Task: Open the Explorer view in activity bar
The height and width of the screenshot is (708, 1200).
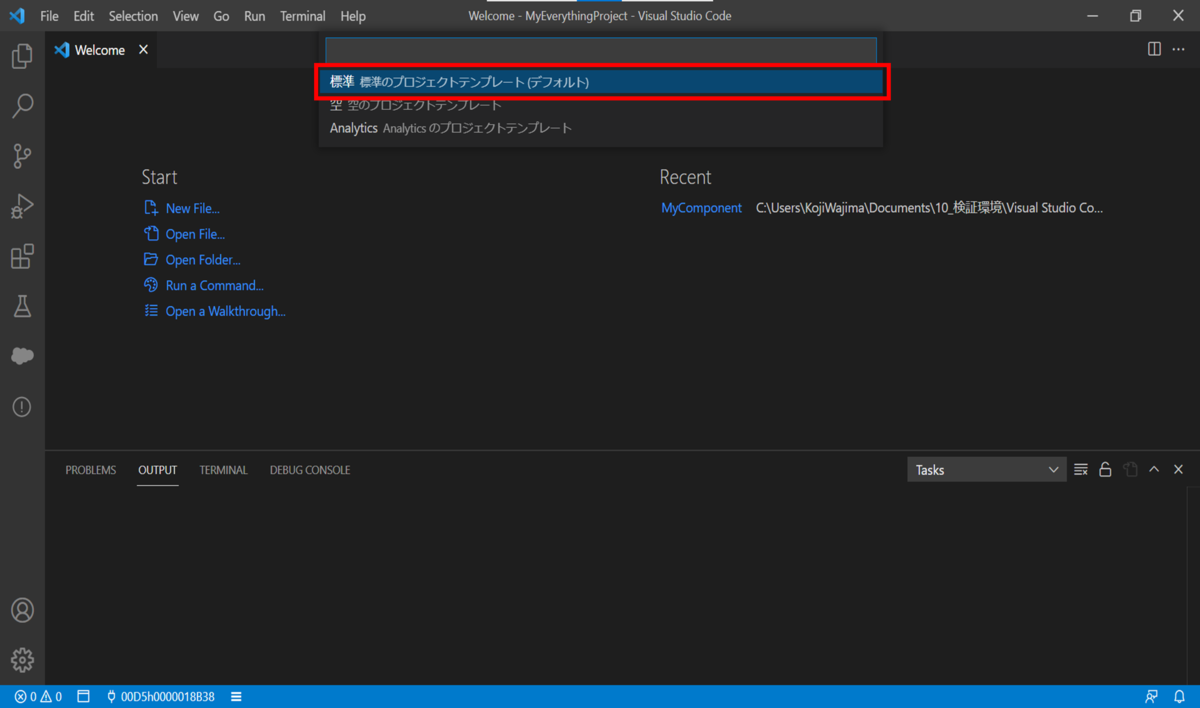Action: (22, 56)
